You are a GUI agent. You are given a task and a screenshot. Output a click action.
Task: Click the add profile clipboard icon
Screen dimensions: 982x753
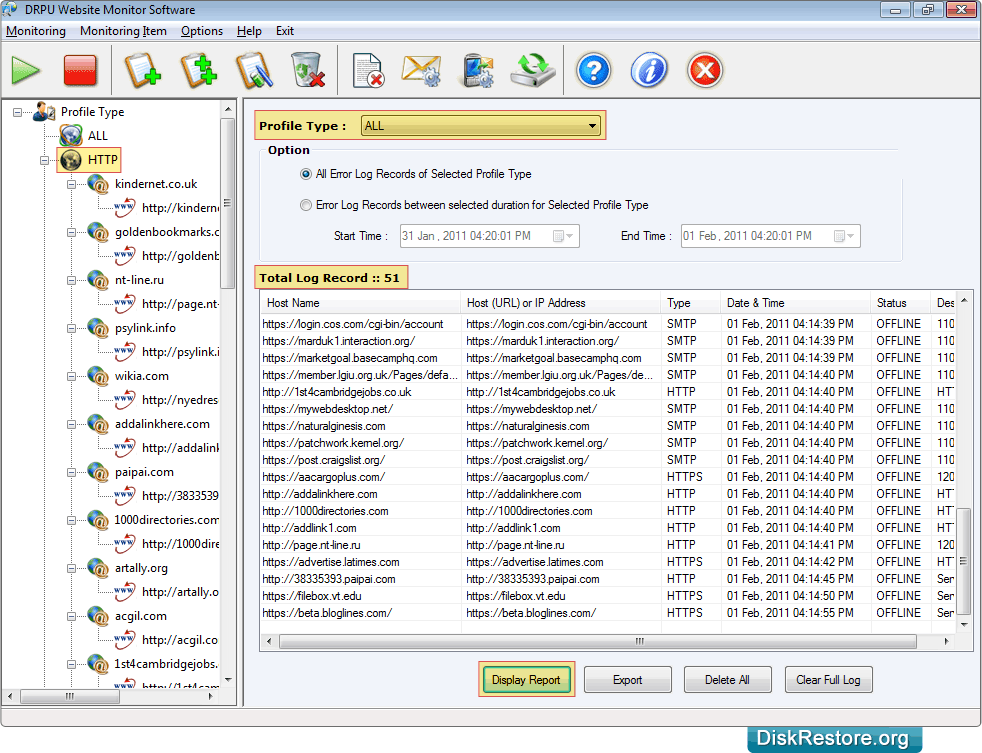pos(142,70)
